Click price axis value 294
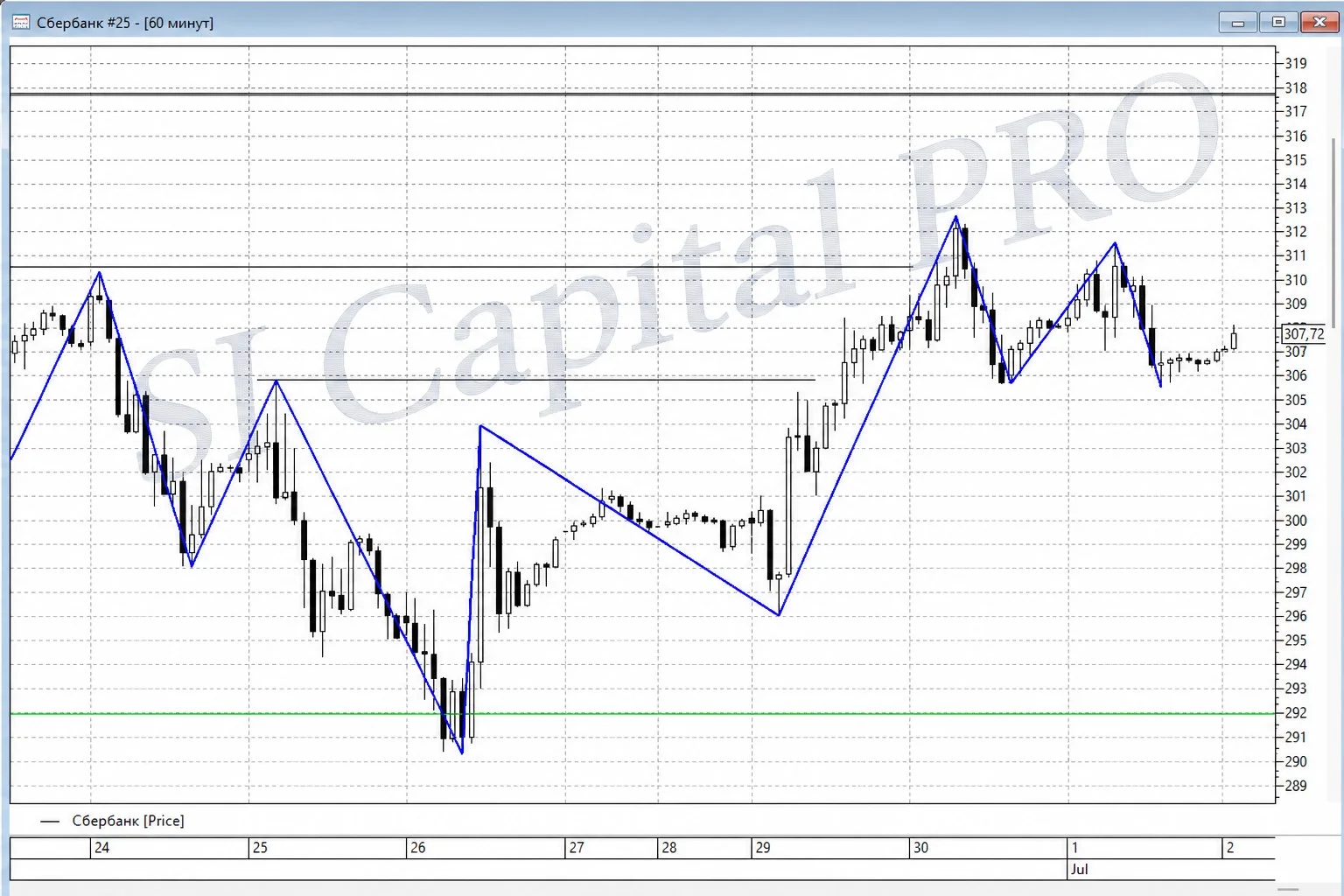The image size is (1344, 896). [x=1296, y=664]
